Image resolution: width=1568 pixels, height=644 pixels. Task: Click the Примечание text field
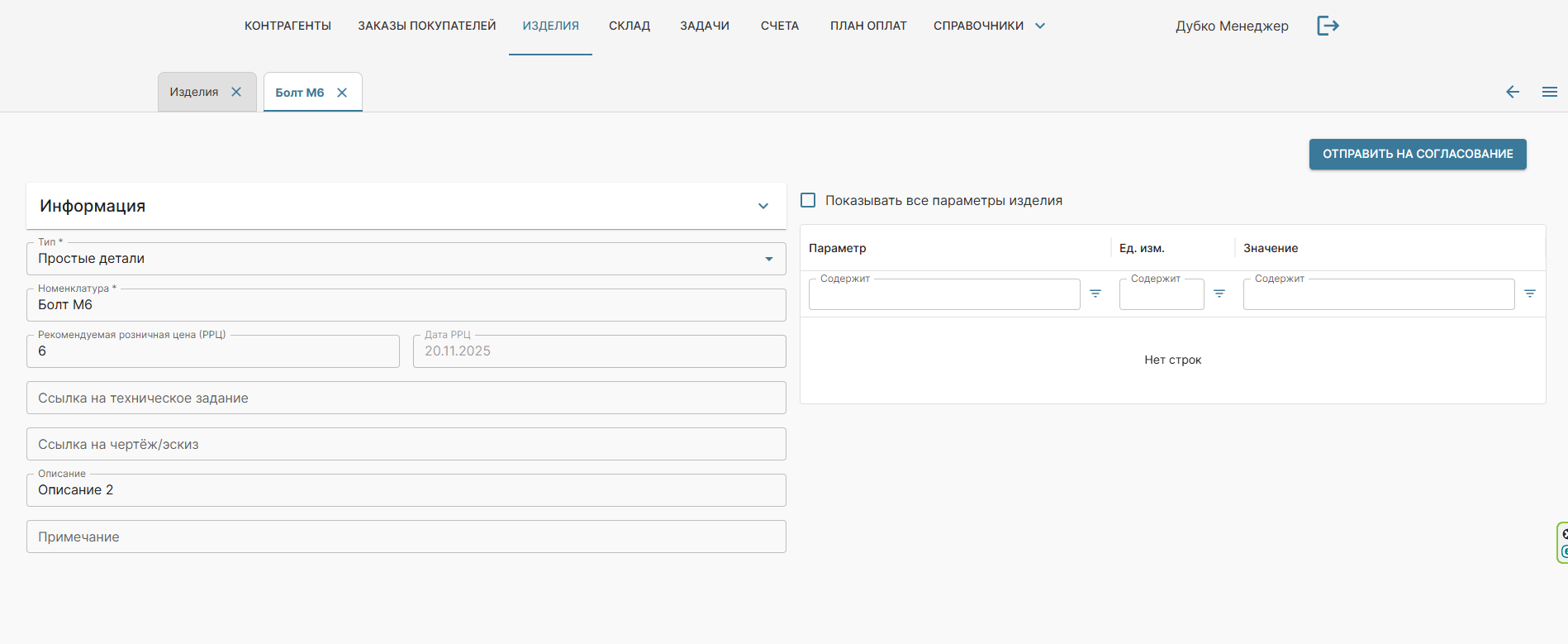pyautogui.click(x=406, y=537)
